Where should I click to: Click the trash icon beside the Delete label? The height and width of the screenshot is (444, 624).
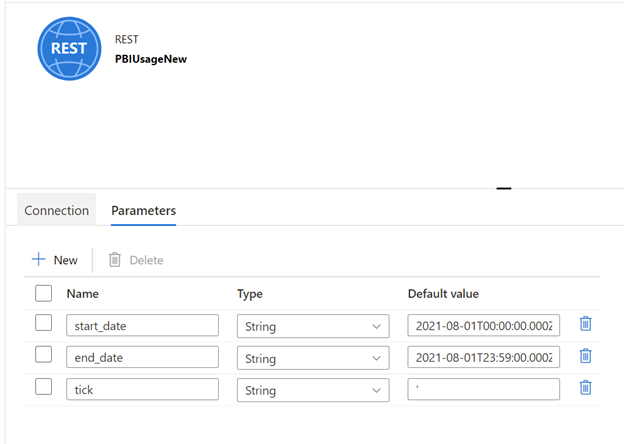(115, 260)
